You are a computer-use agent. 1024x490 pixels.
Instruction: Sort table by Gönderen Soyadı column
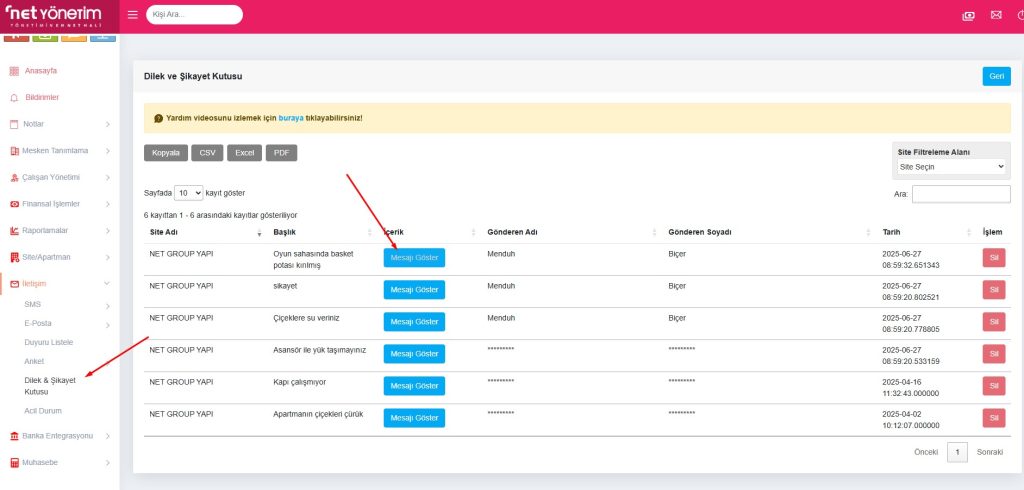[765, 232]
